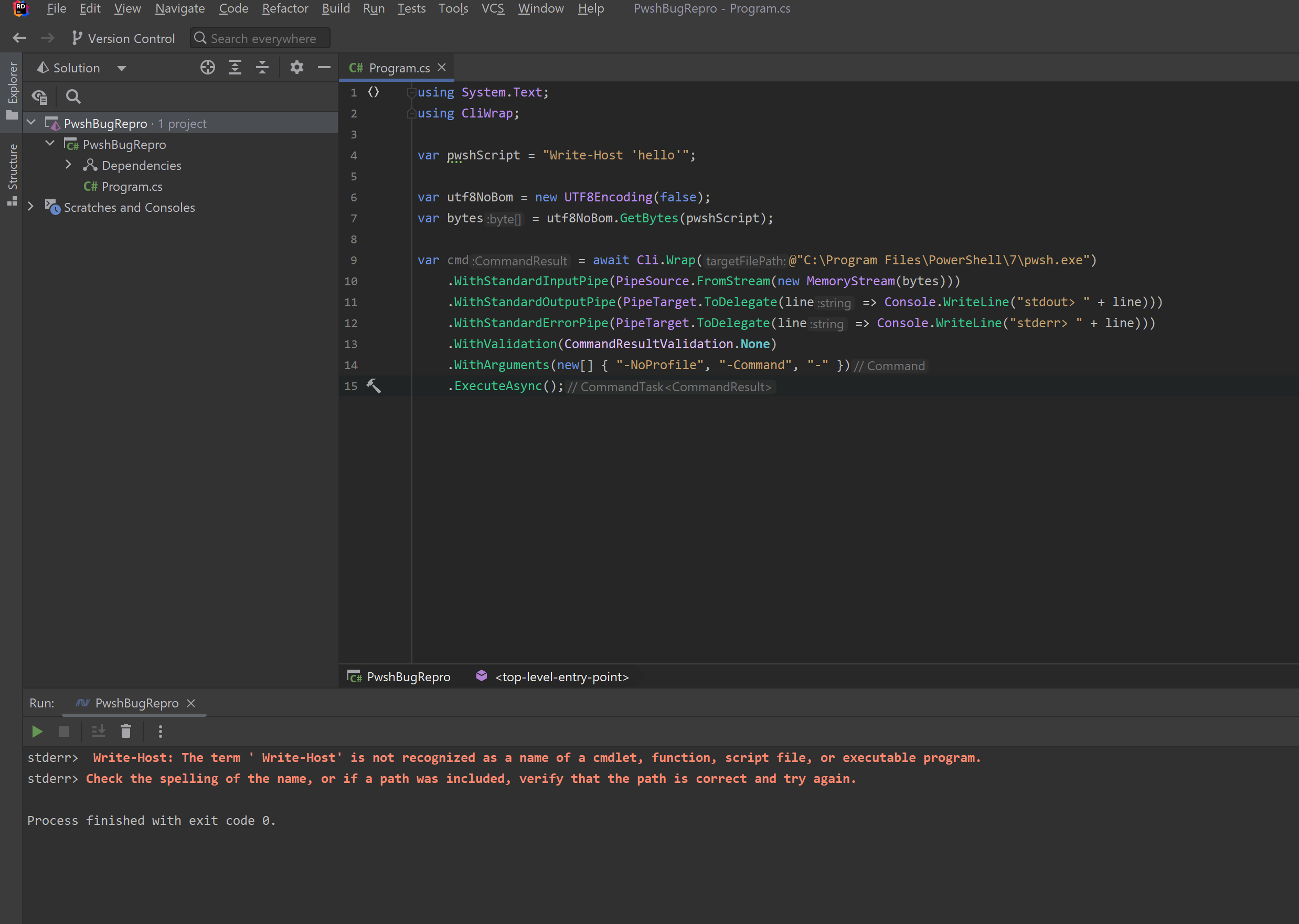Viewport: 1299px width, 924px height.
Task: Open the search field in Solution Explorer
Action: point(73,96)
